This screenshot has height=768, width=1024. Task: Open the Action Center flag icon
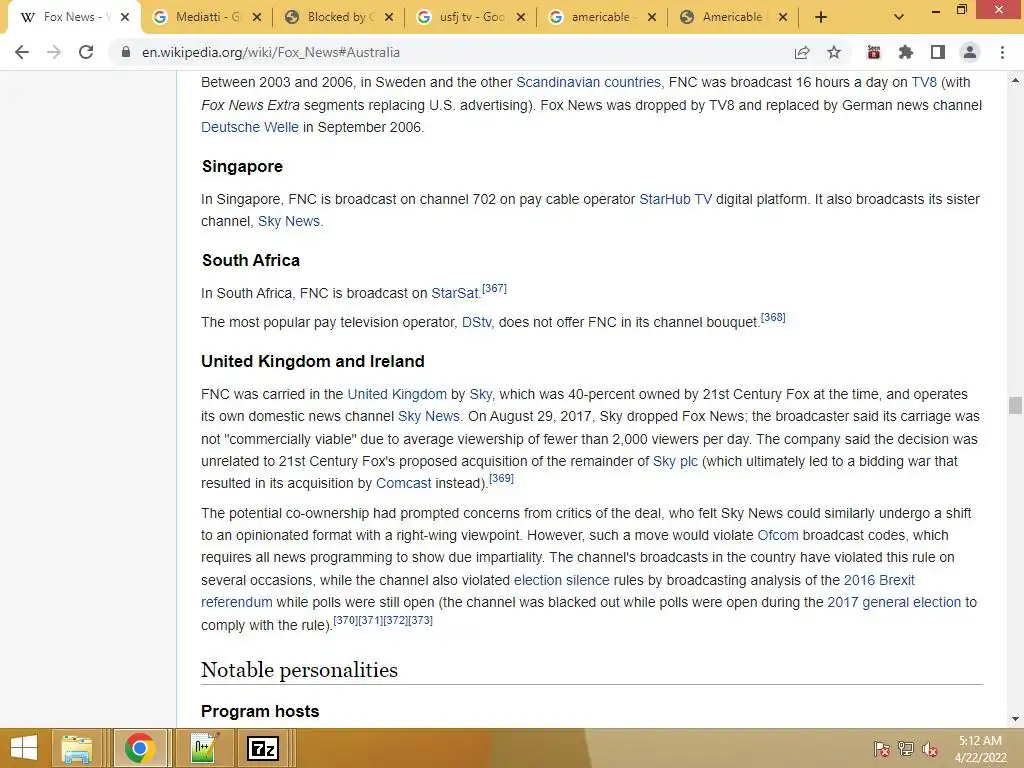click(882, 749)
